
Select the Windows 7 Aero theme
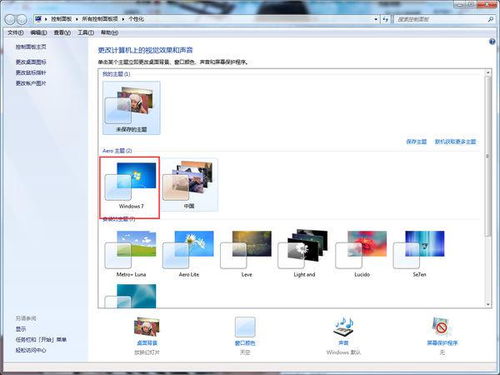tap(130, 187)
